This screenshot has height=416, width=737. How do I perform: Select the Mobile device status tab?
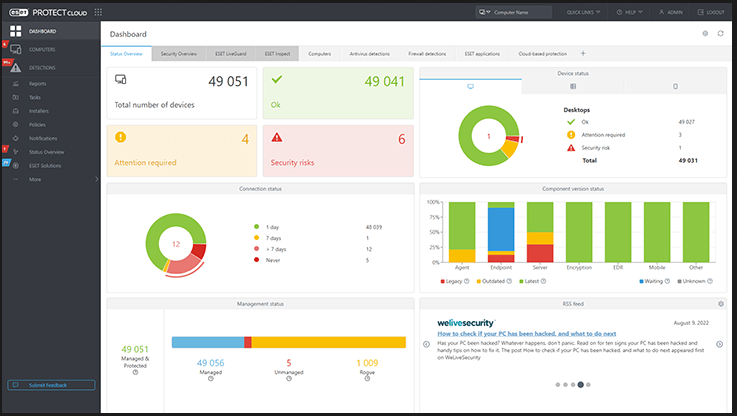pyautogui.click(x=675, y=86)
